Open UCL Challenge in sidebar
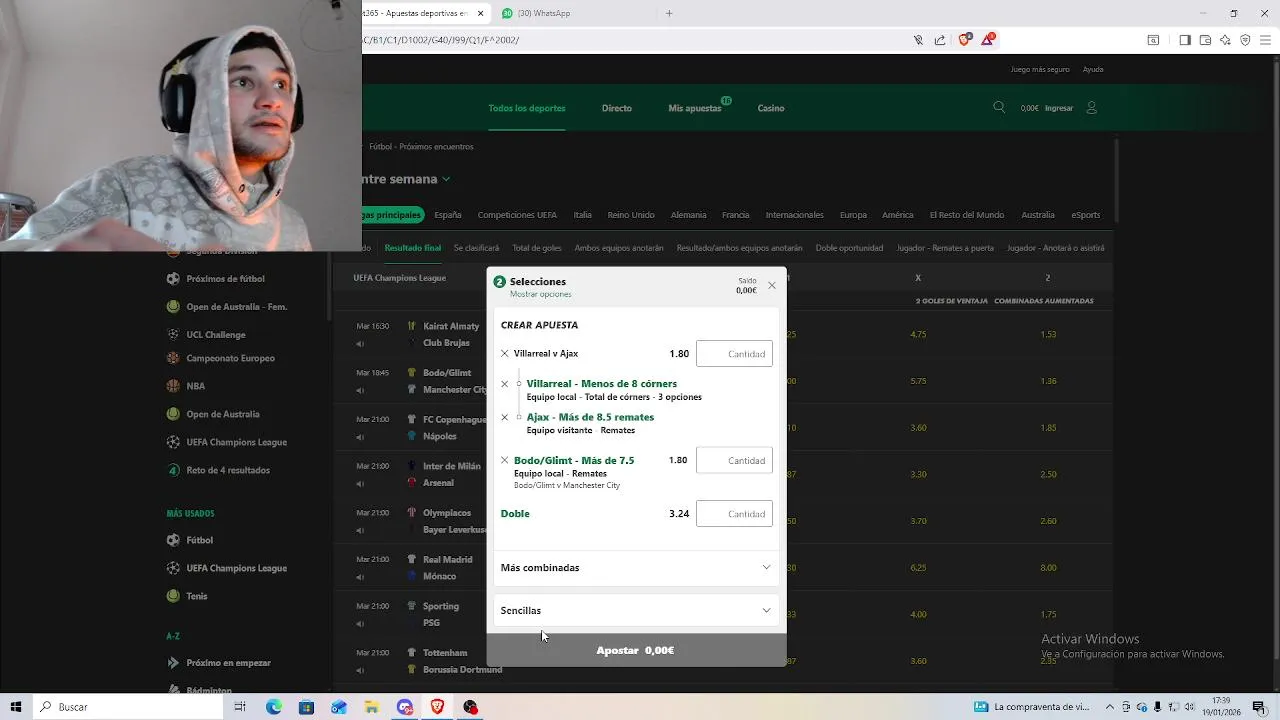The width and height of the screenshot is (1280, 720). (x=216, y=335)
